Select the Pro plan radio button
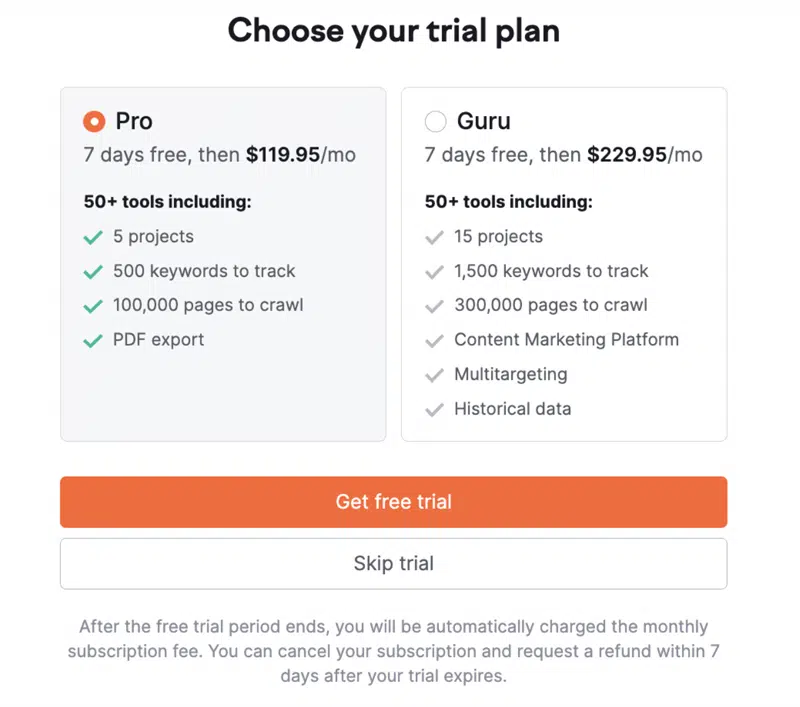This screenshot has height=707, width=800. click(x=94, y=121)
